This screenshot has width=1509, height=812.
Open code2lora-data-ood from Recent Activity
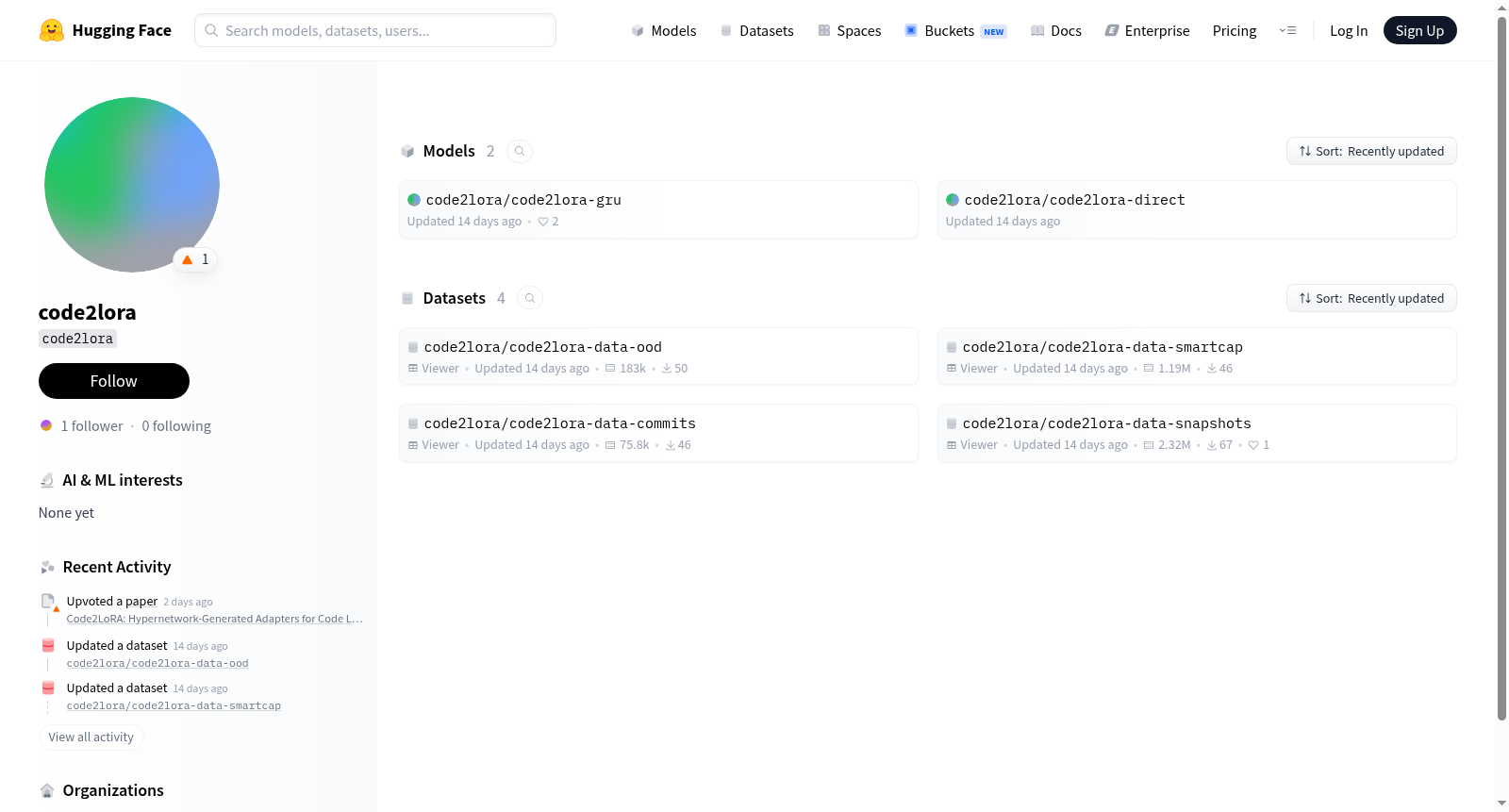coord(158,663)
